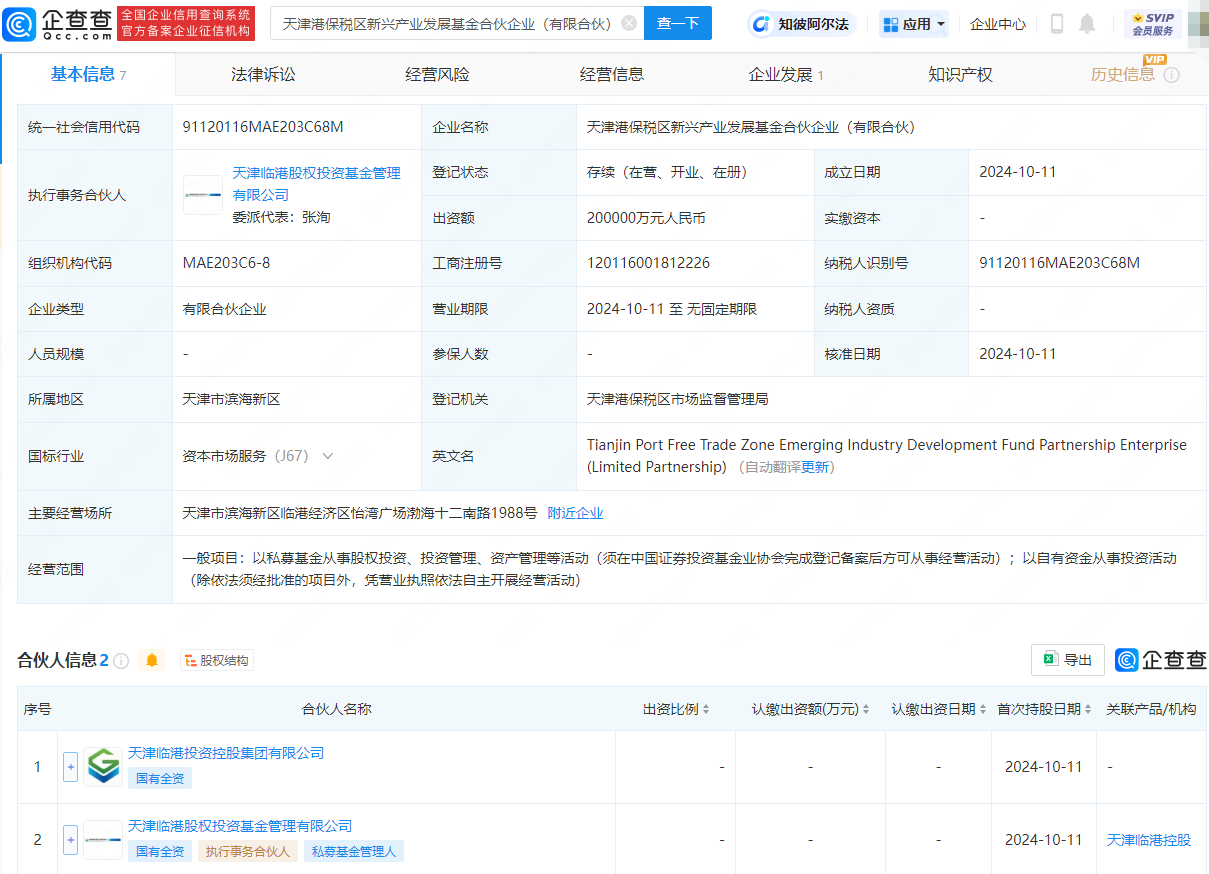Click the 企查查 Qcc.com logo
This screenshot has height=874, width=1209.
(x=57, y=23)
